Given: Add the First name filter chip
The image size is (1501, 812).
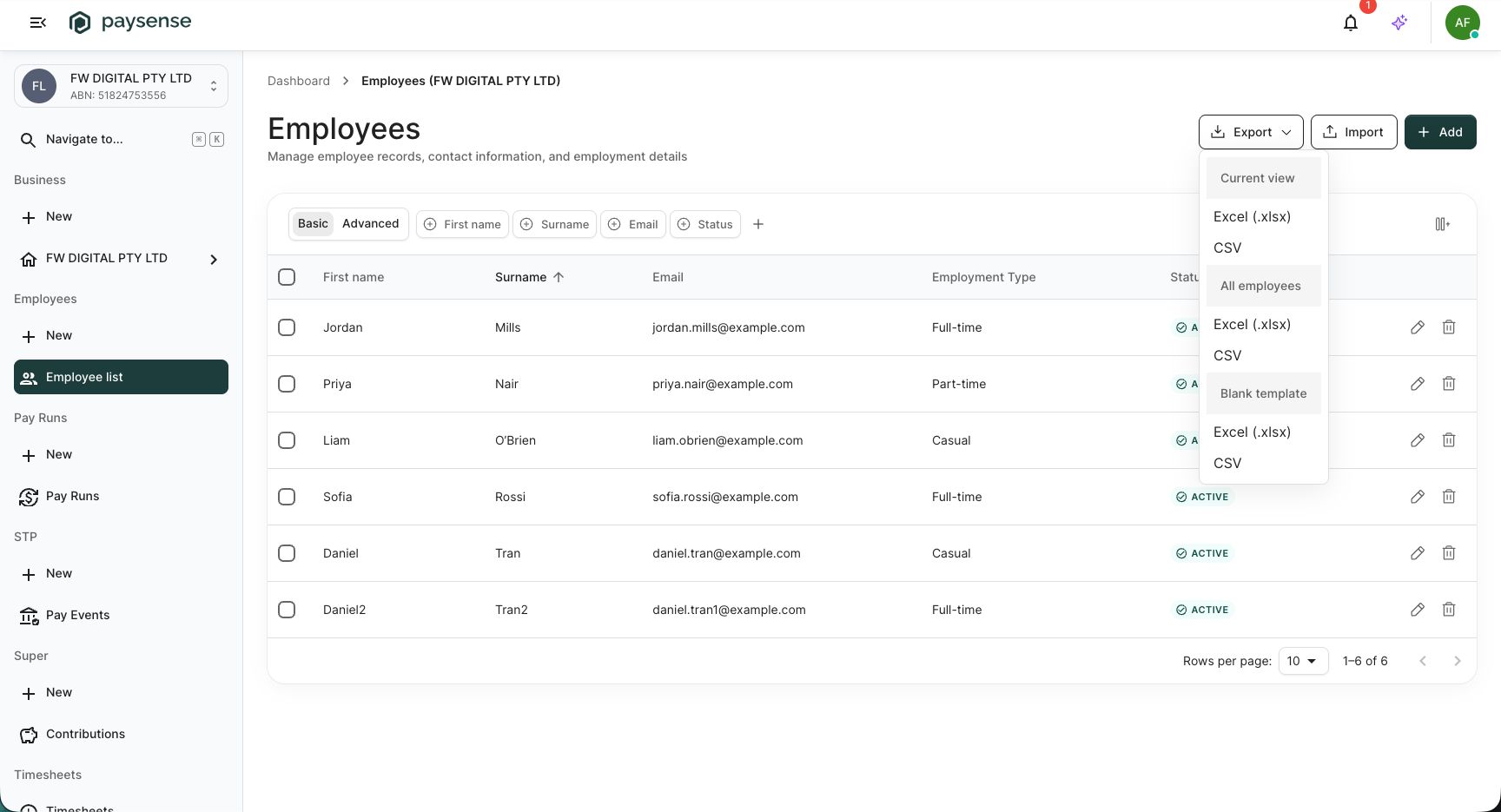Looking at the screenshot, I should (x=462, y=224).
